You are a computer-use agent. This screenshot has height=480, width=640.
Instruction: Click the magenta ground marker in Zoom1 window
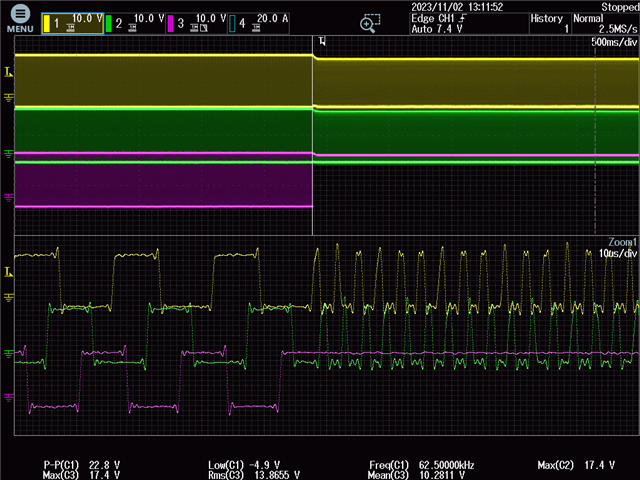[9, 398]
